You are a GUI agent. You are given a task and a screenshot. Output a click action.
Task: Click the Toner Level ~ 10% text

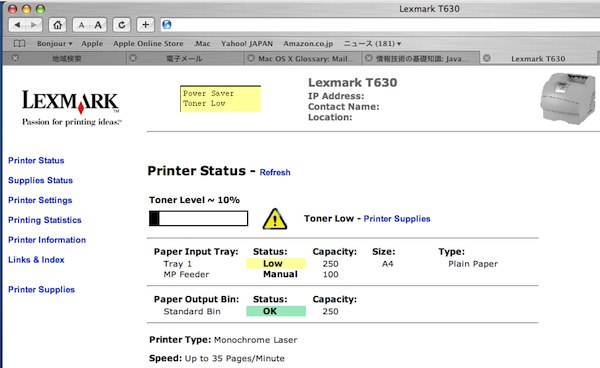[194, 200]
